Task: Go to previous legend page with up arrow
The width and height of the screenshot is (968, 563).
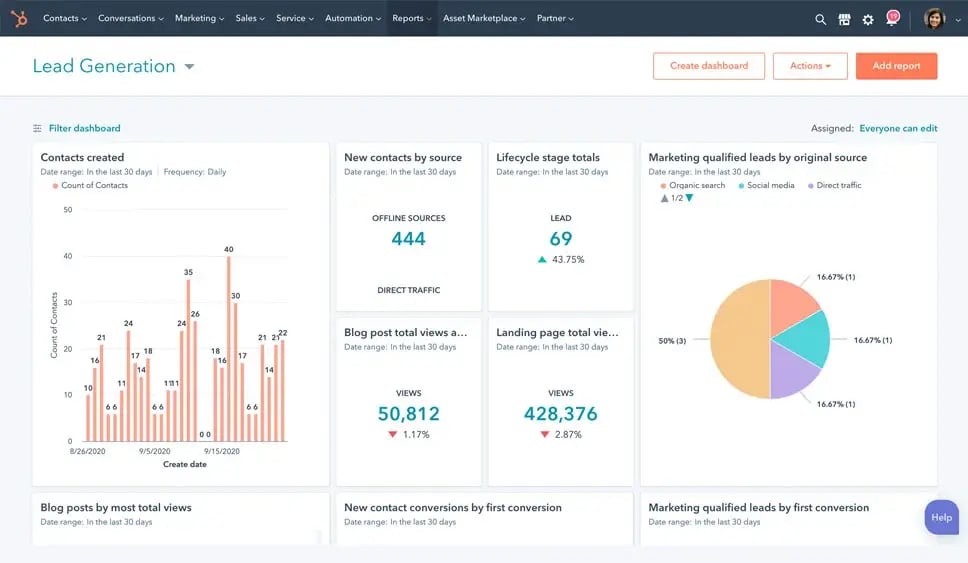Action: coord(664,198)
